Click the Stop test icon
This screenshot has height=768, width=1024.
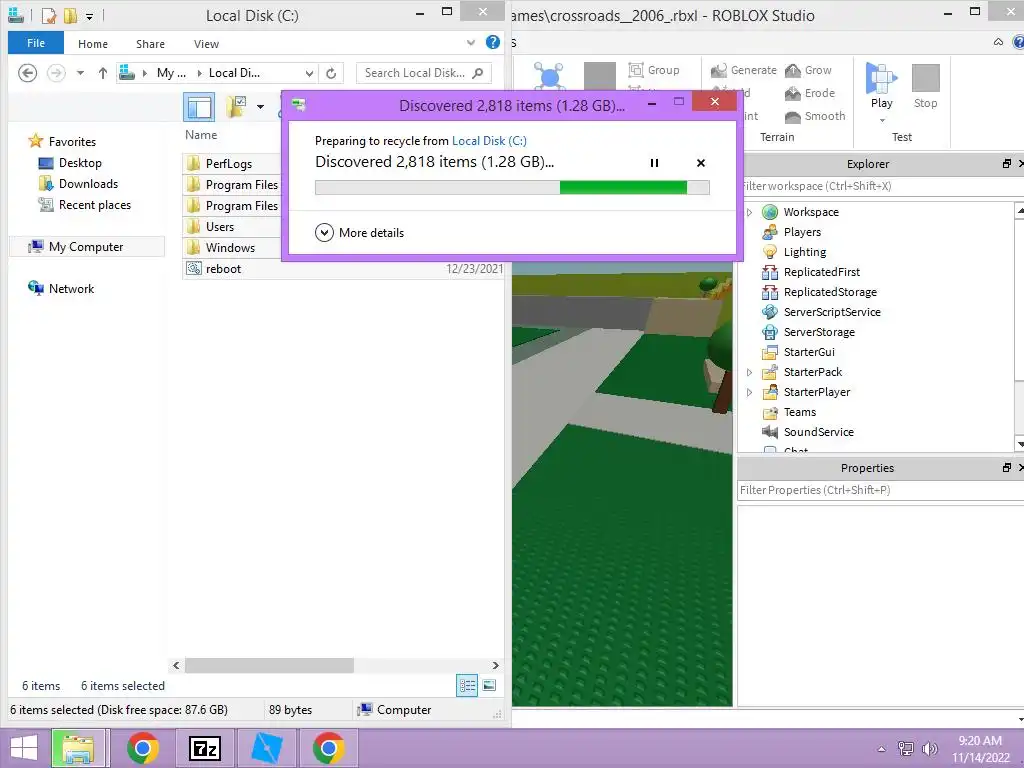point(925,78)
